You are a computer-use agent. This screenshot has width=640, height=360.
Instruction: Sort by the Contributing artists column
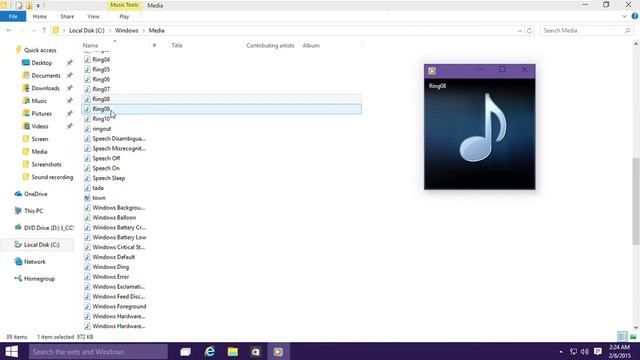pos(270,45)
